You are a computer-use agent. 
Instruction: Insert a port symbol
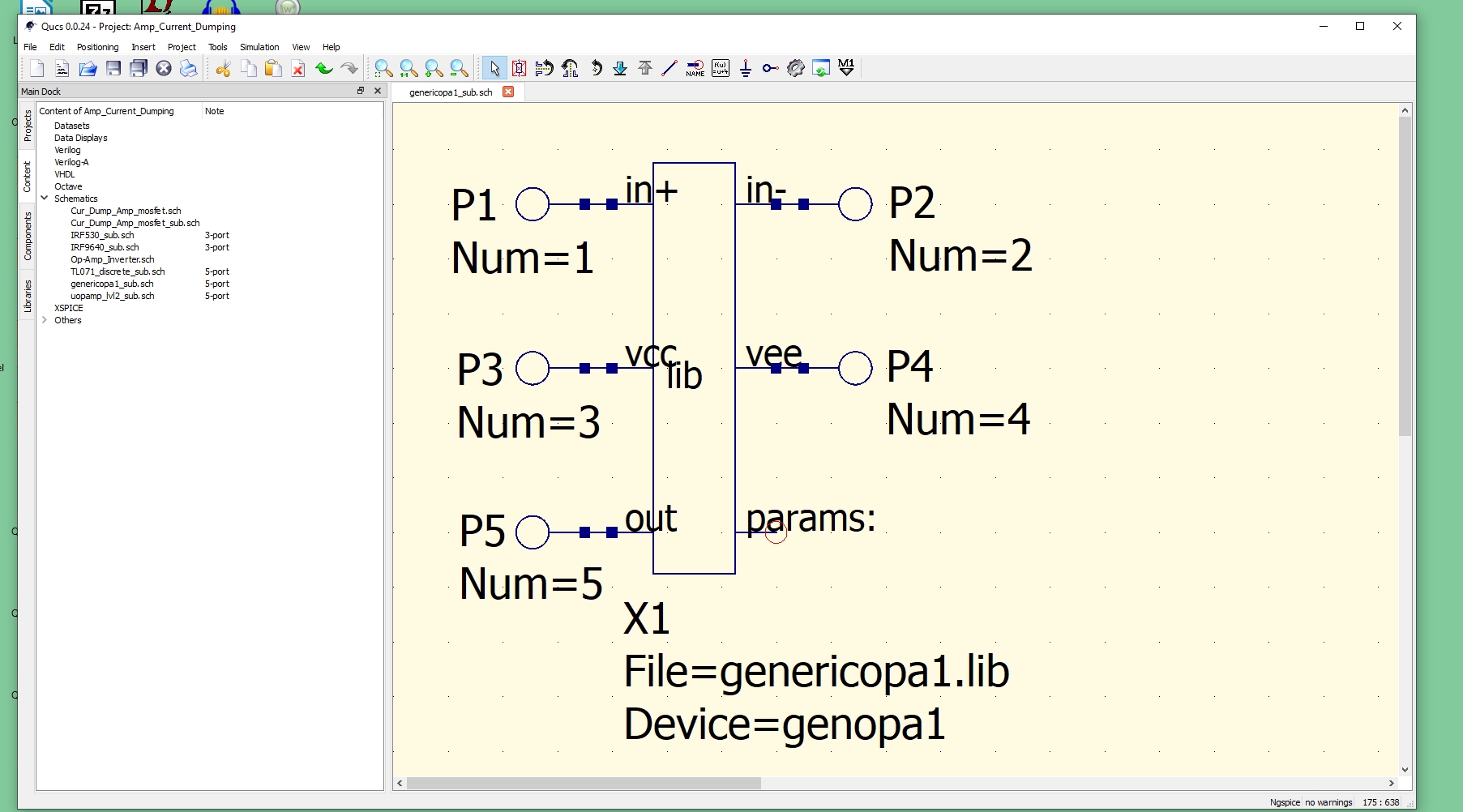pos(769,68)
